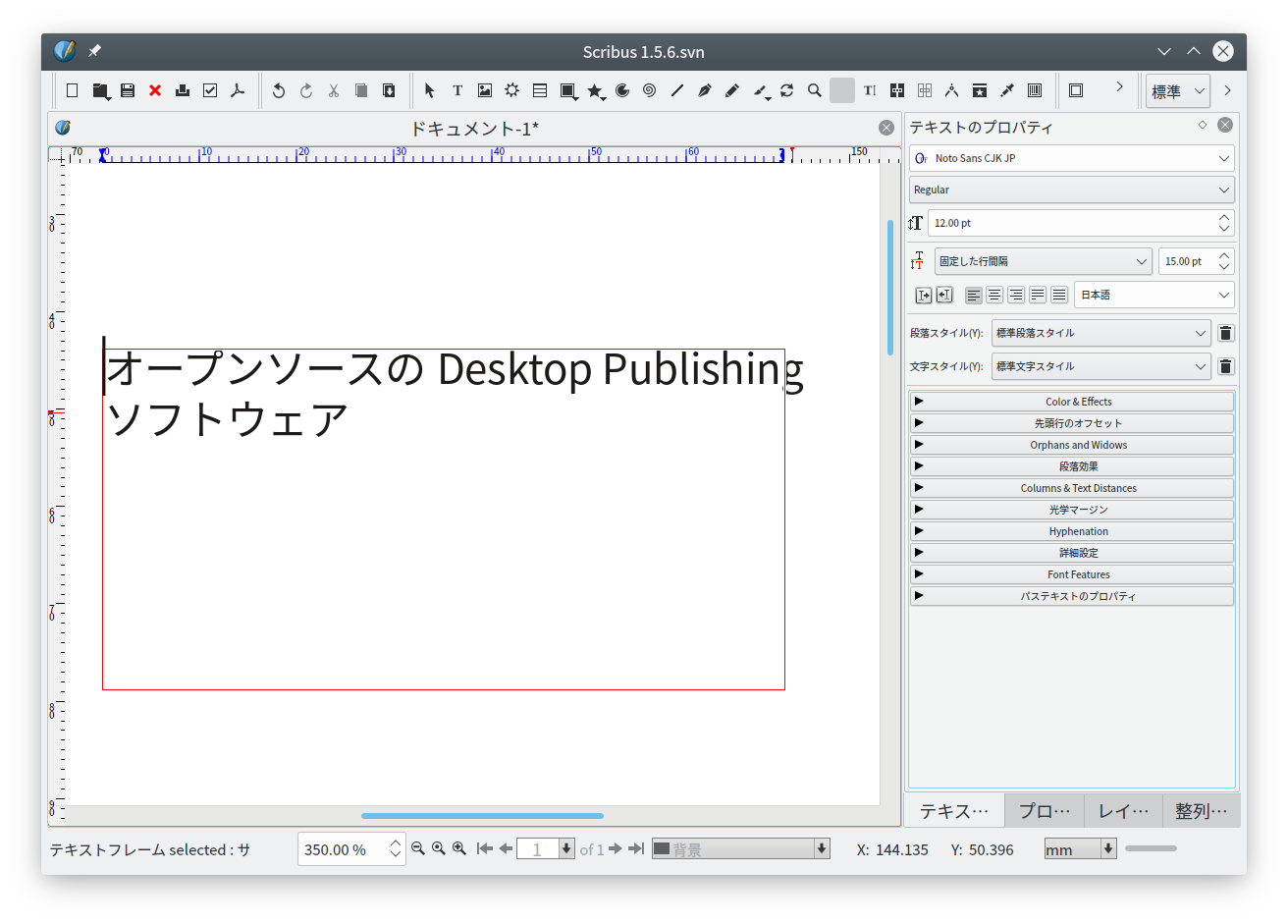Select the Image Frame tool
Image resolution: width=1288 pixels, height=924 pixels.
(485, 90)
